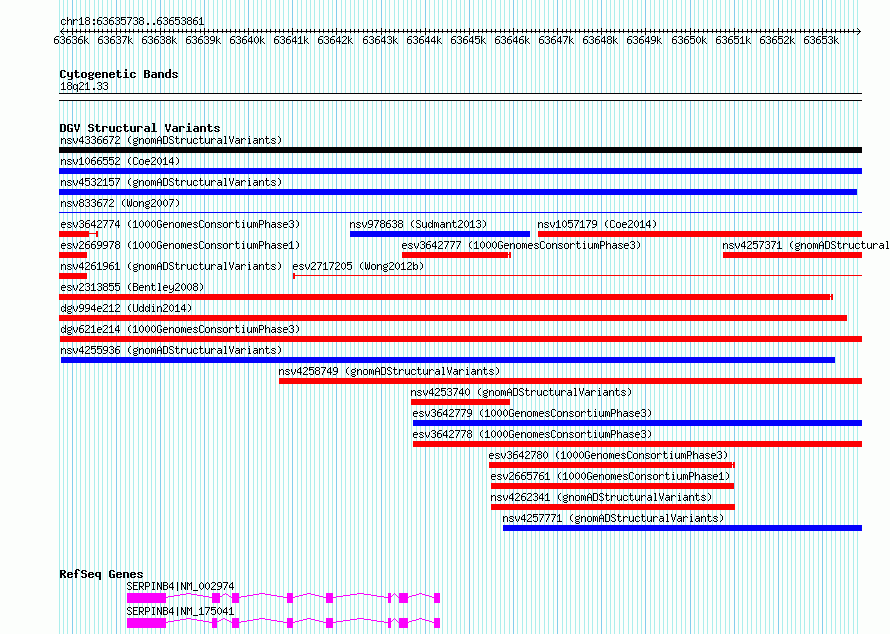The width and height of the screenshot is (890, 634).
Task: Click the 63646k ruler tick label
Action: [512, 40]
